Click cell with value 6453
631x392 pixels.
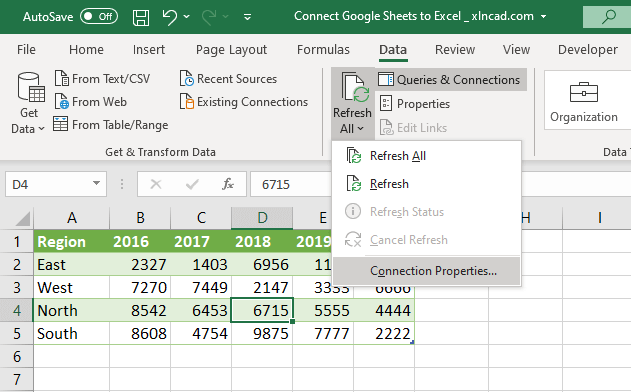pyautogui.click(x=201, y=310)
